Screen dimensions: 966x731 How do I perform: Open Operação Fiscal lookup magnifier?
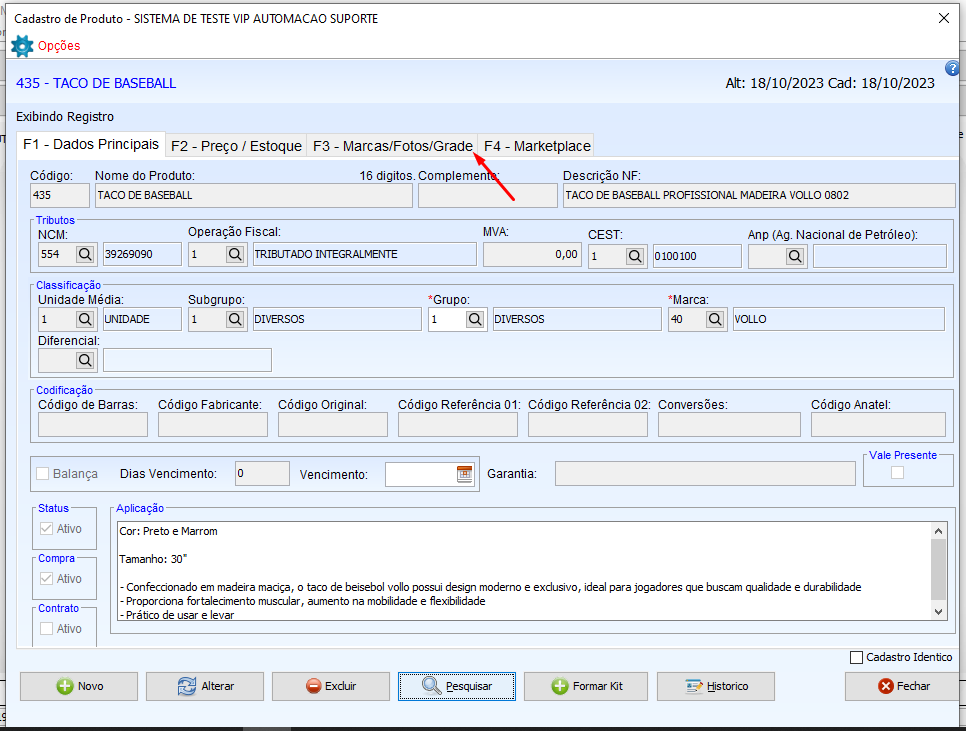(235, 254)
